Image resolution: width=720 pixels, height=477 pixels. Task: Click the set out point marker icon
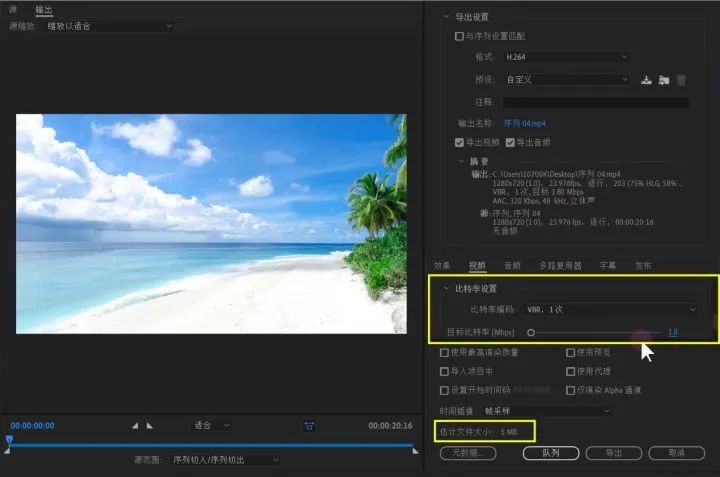point(149,426)
